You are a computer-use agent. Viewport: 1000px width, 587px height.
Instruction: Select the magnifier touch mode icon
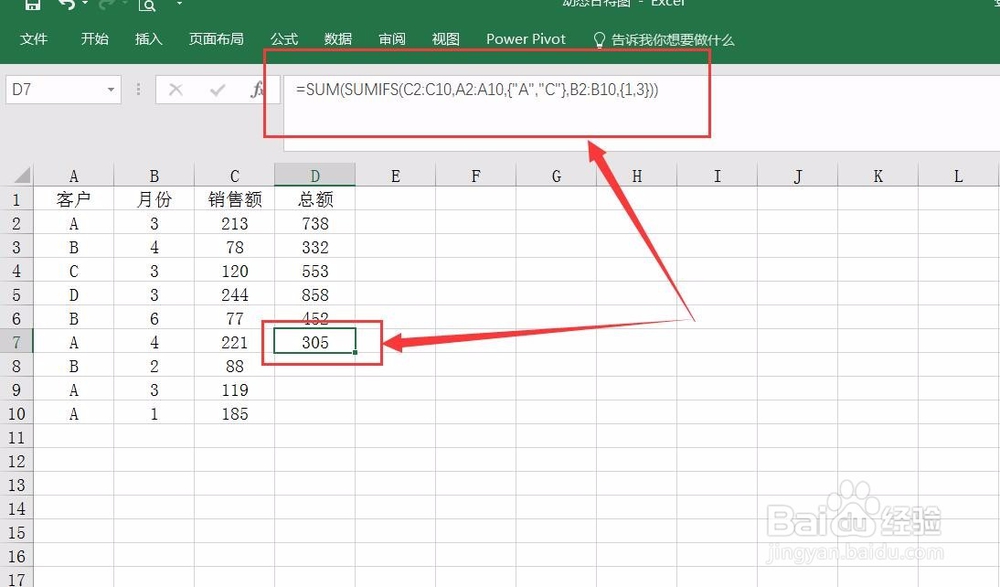tap(146, 5)
